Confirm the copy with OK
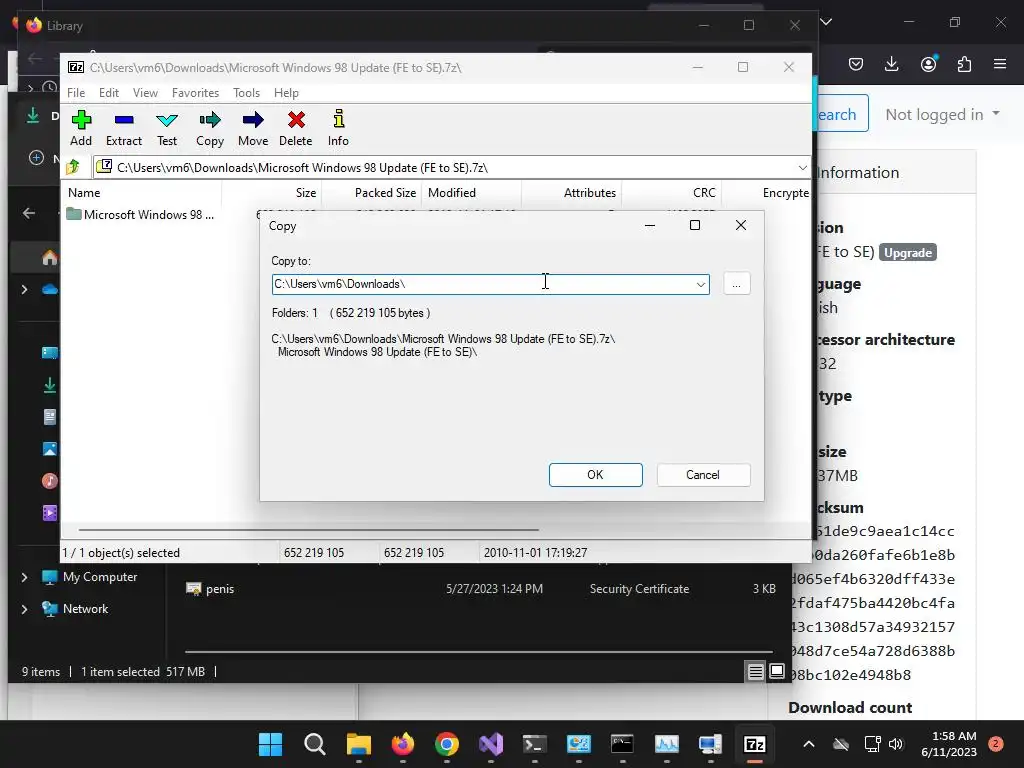1024x768 pixels. click(595, 475)
